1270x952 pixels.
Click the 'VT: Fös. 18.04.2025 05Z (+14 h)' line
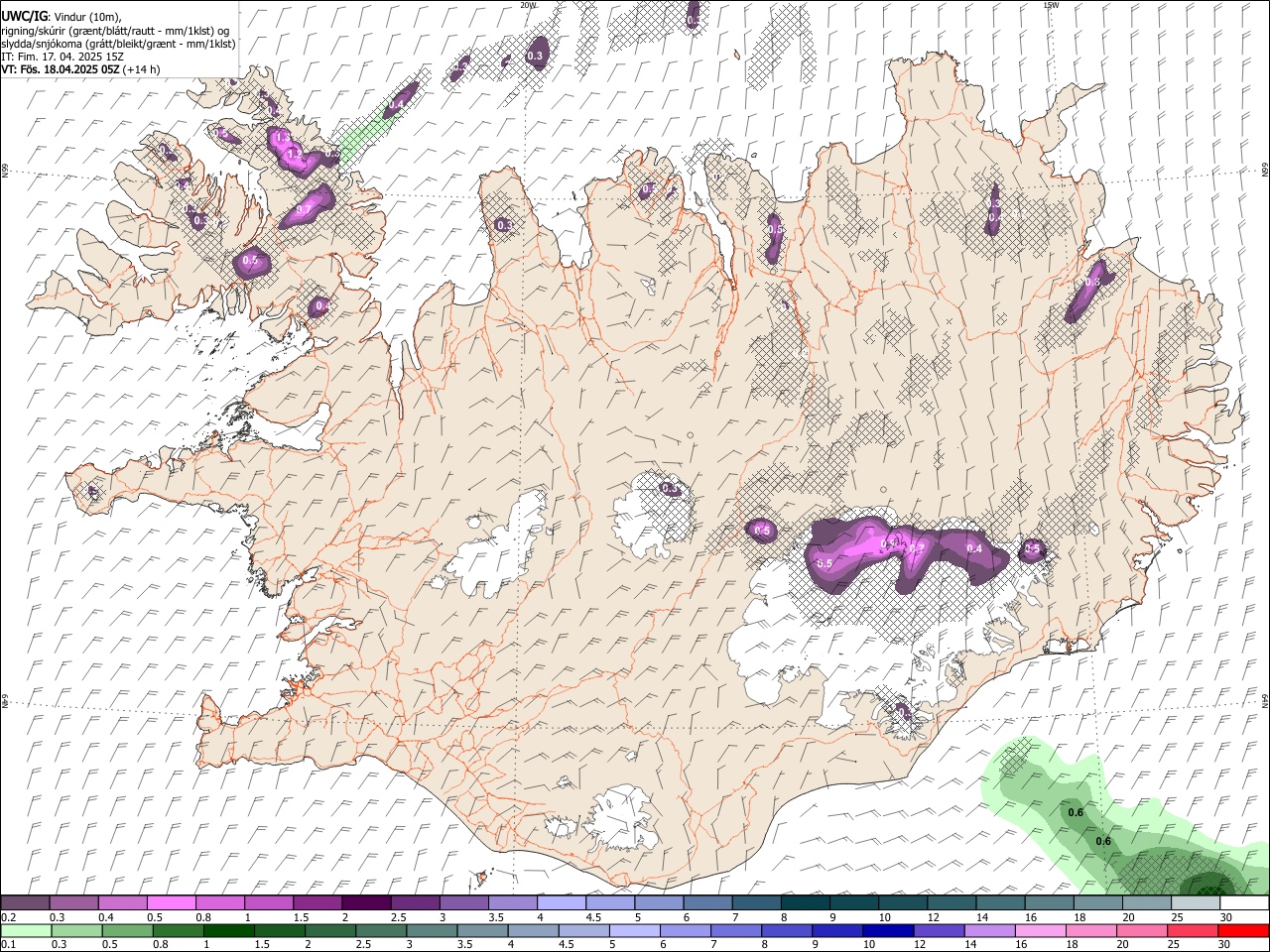point(81,69)
